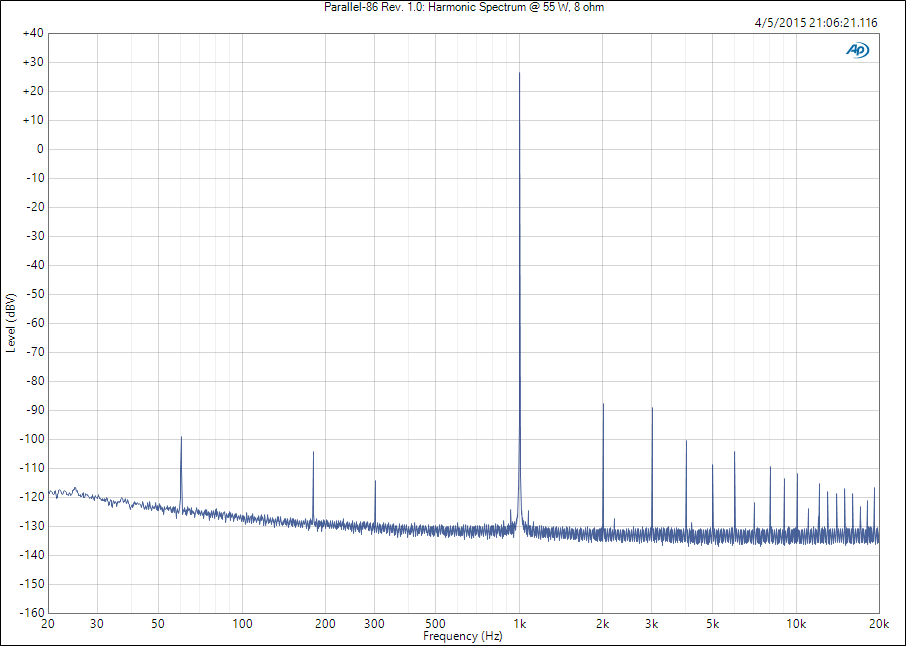Screen dimensions: 906x646
Task: Click the '+40' y-axis tick label
Action: pyautogui.click(x=33, y=33)
